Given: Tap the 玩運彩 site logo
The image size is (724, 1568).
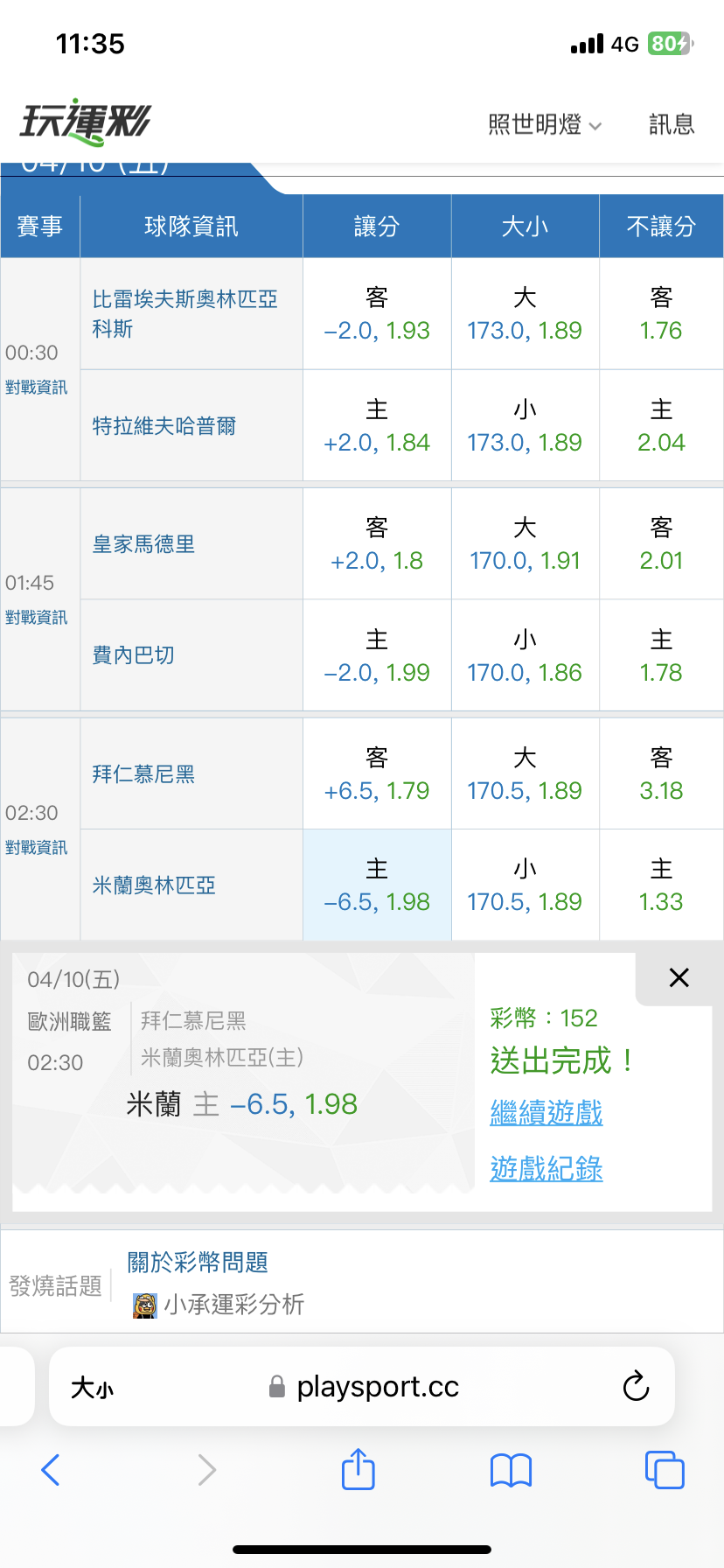Looking at the screenshot, I should coord(86,122).
